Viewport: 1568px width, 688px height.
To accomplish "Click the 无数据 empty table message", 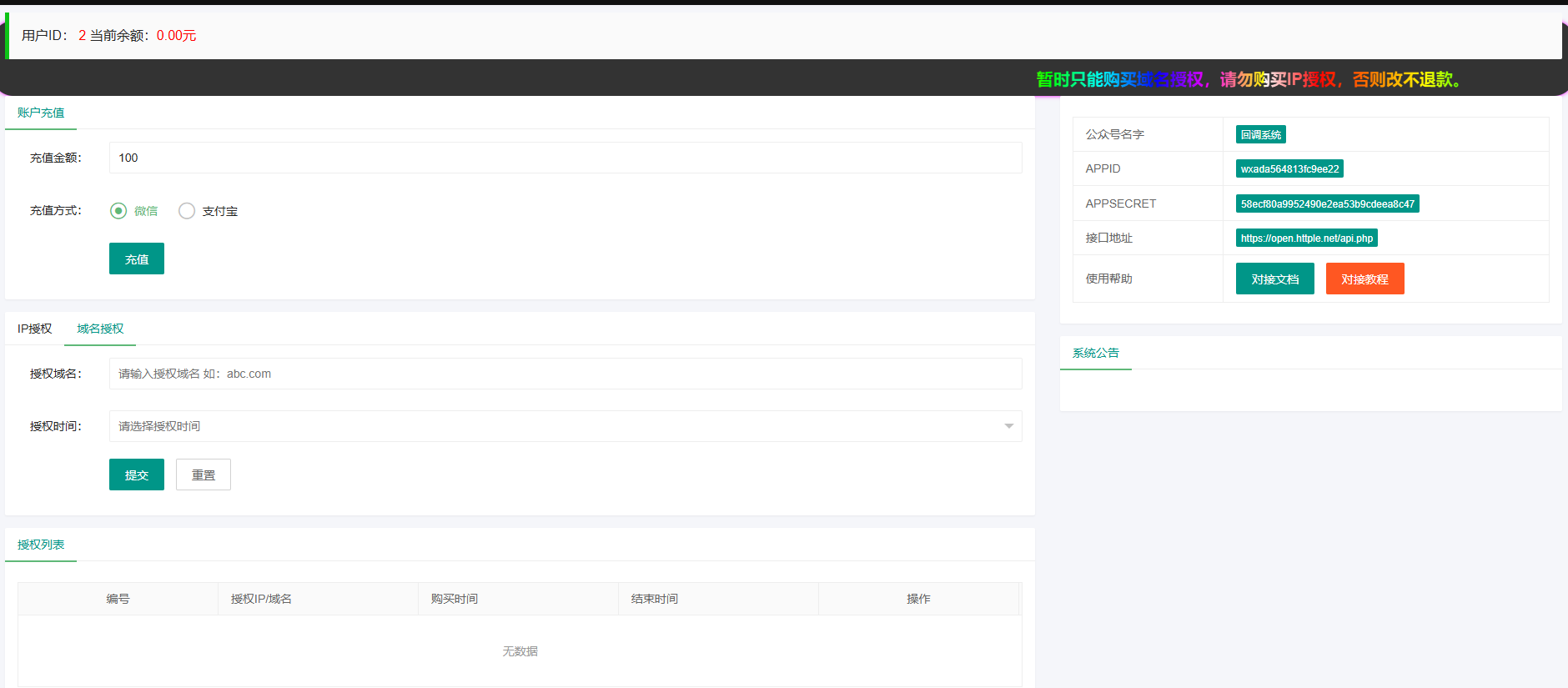I will click(x=520, y=651).
